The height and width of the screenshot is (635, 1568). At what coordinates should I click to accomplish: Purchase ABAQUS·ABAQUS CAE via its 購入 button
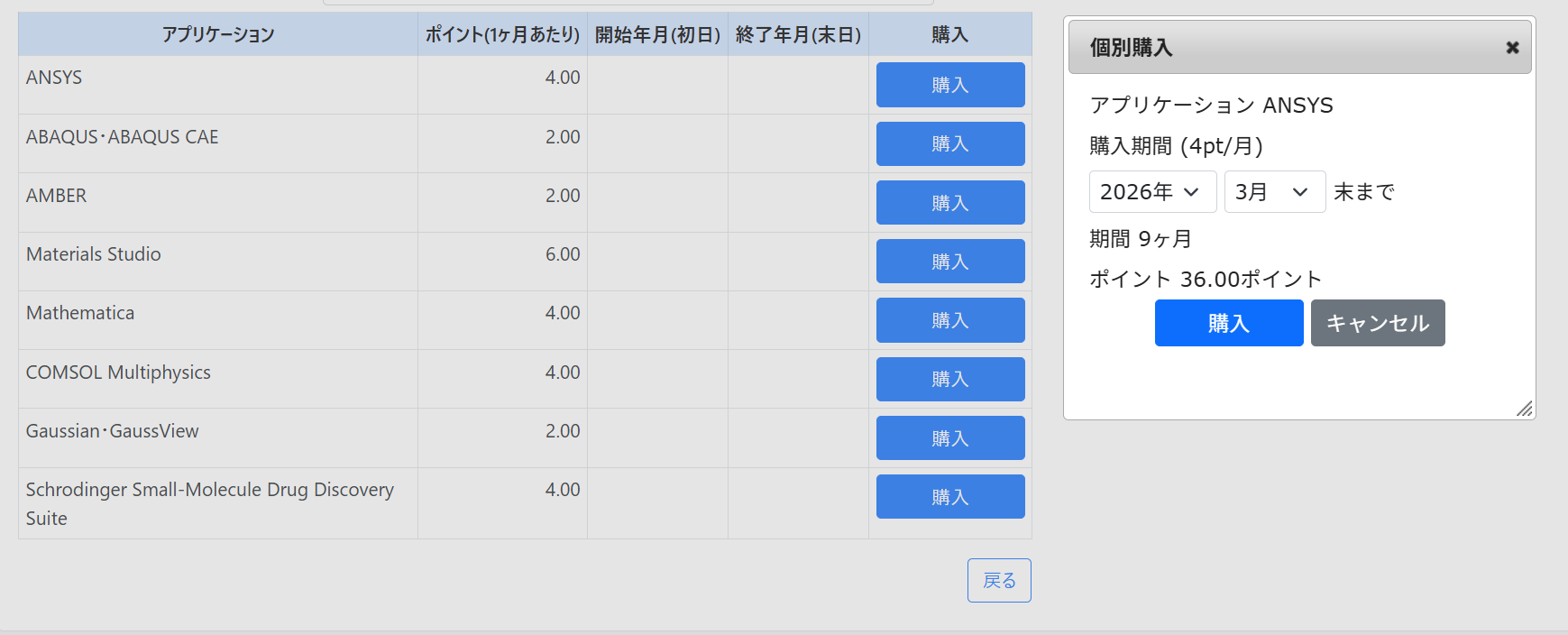(949, 143)
